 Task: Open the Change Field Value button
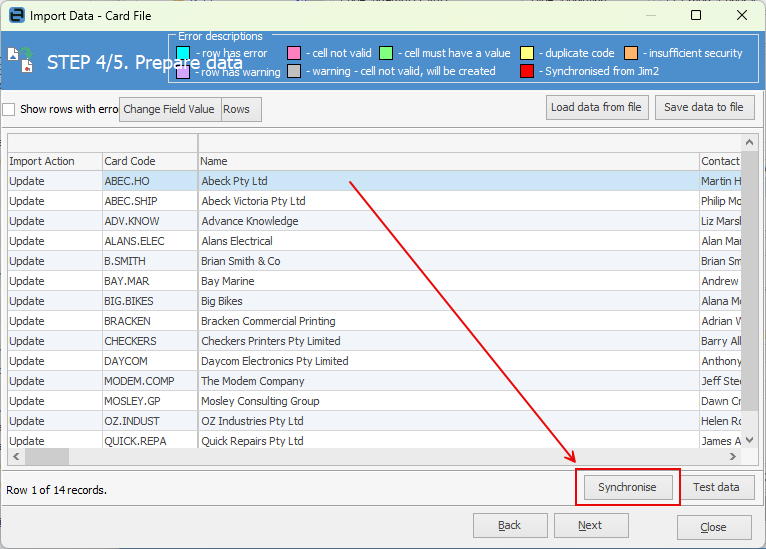(x=170, y=109)
